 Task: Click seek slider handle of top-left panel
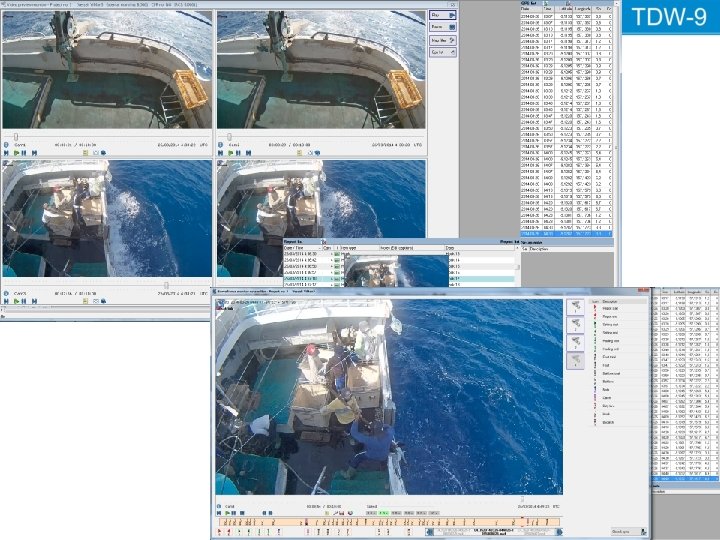(x=17, y=136)
